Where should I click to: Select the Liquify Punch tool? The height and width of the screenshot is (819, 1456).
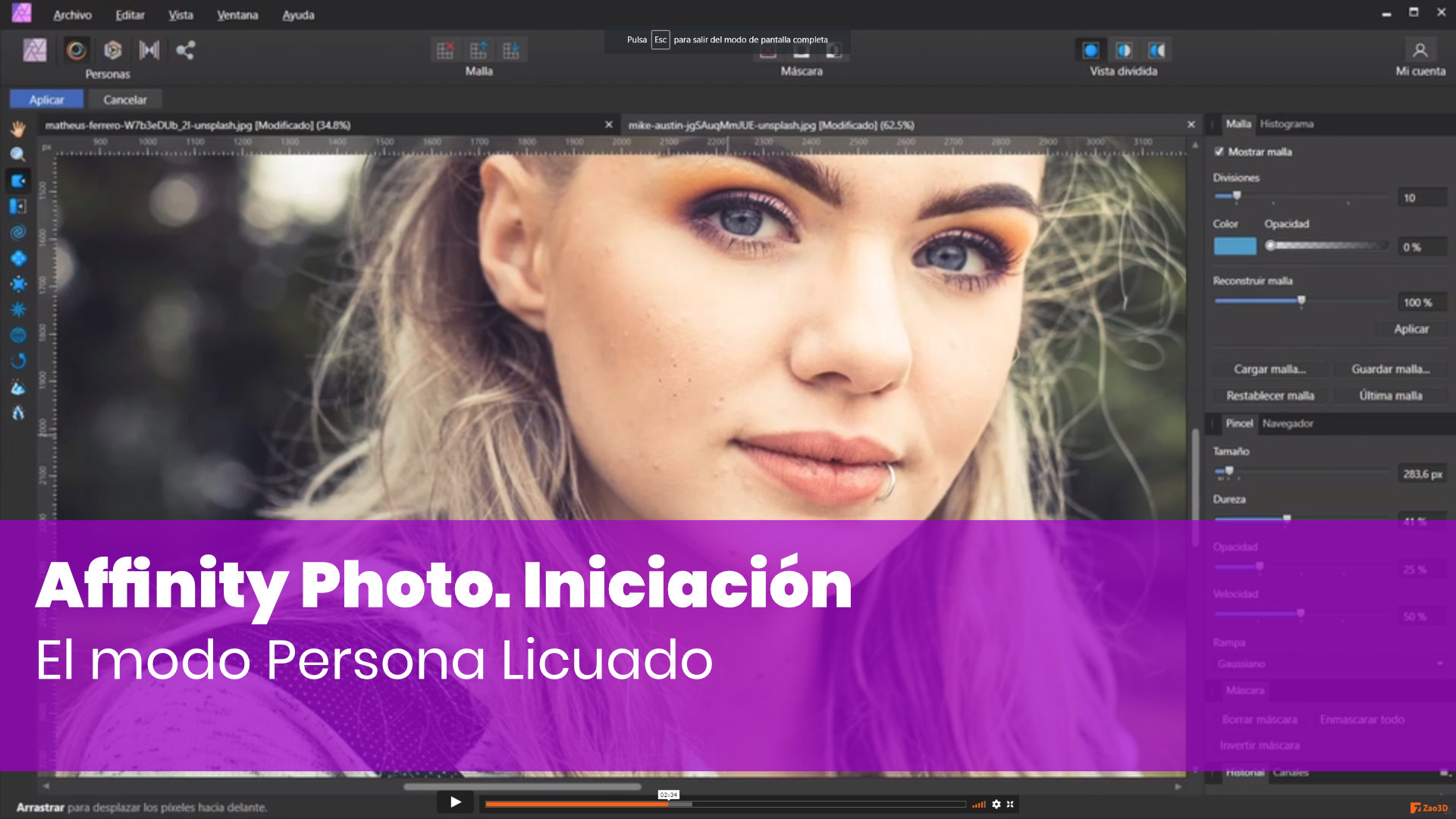click(x=18, y=284)
